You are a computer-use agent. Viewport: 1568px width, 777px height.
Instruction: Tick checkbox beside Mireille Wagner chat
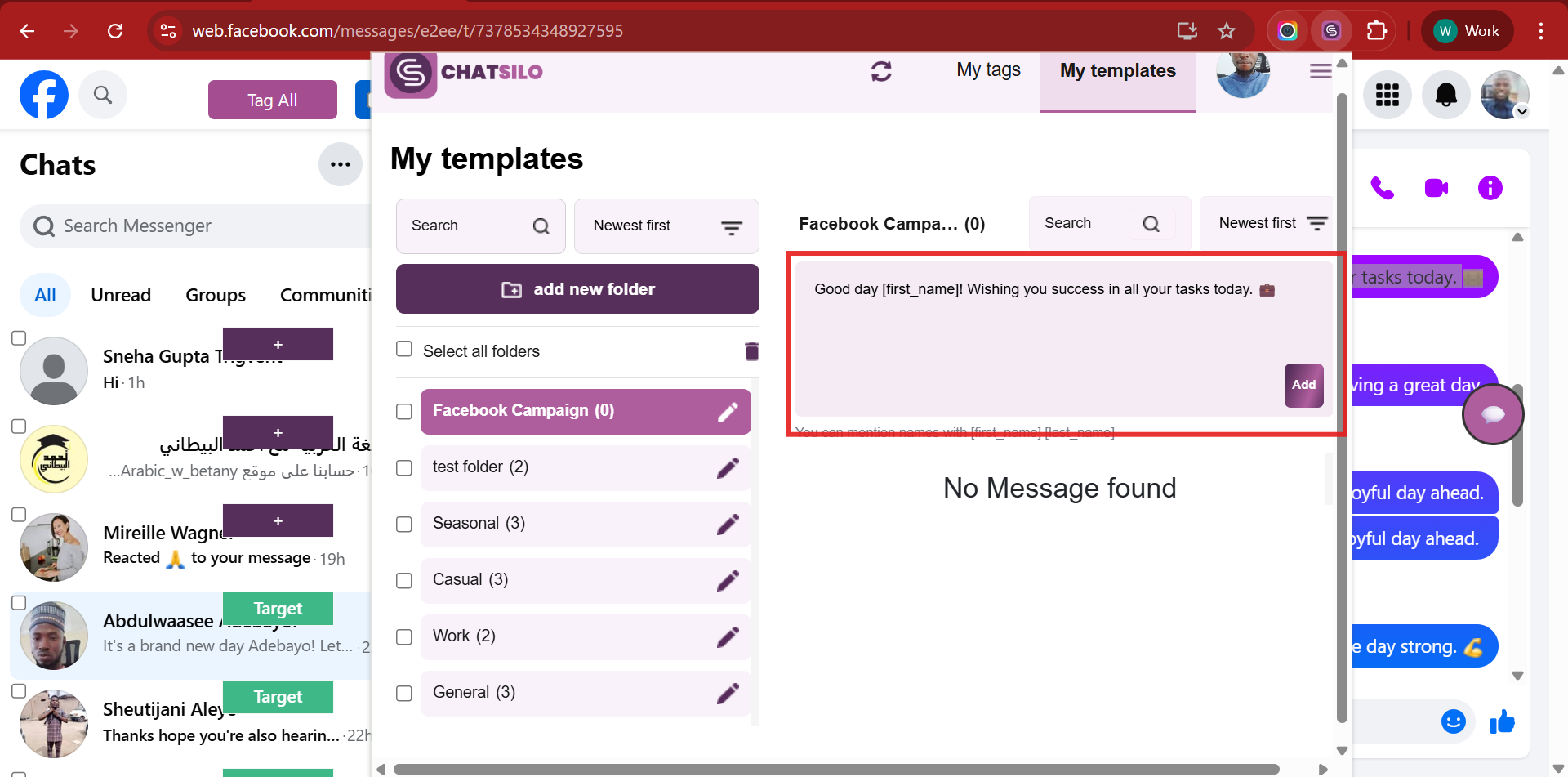point(19,515)
